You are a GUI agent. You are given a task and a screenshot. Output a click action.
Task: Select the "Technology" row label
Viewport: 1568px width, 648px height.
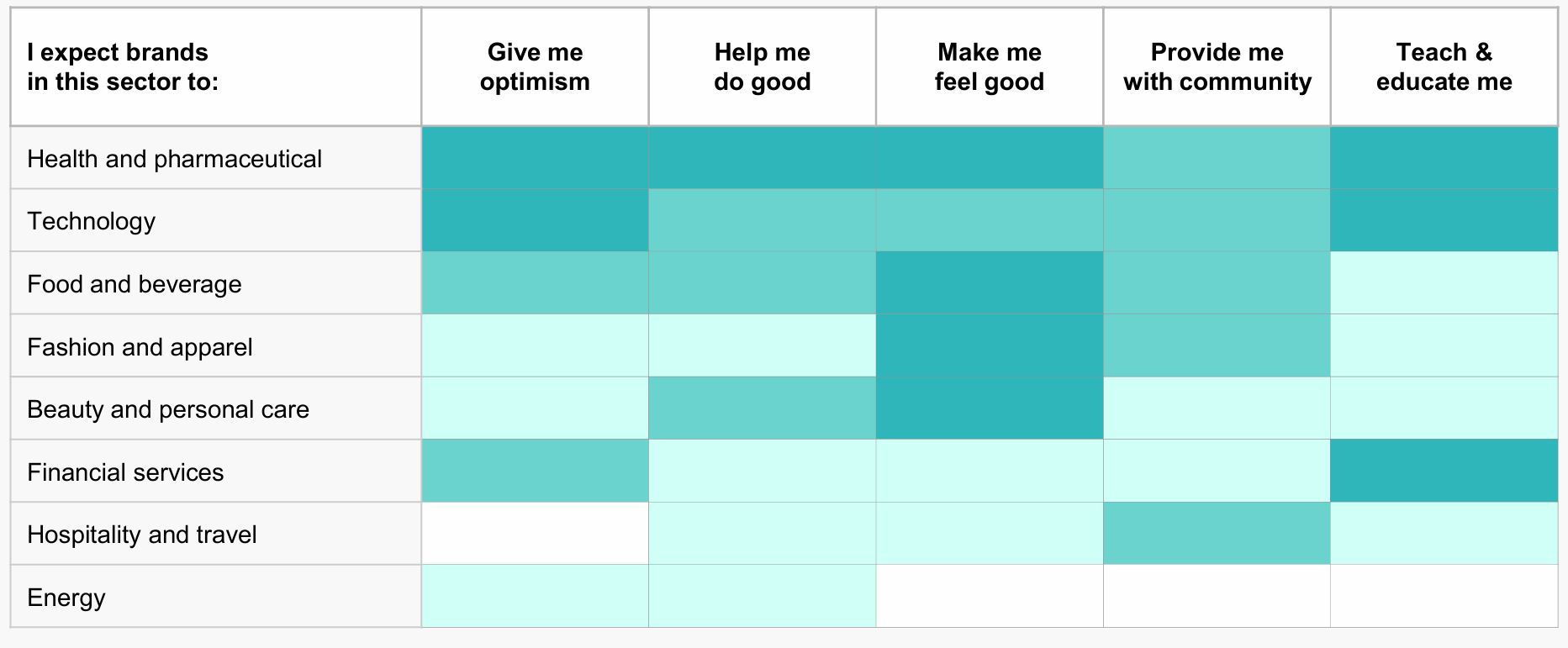92,221
